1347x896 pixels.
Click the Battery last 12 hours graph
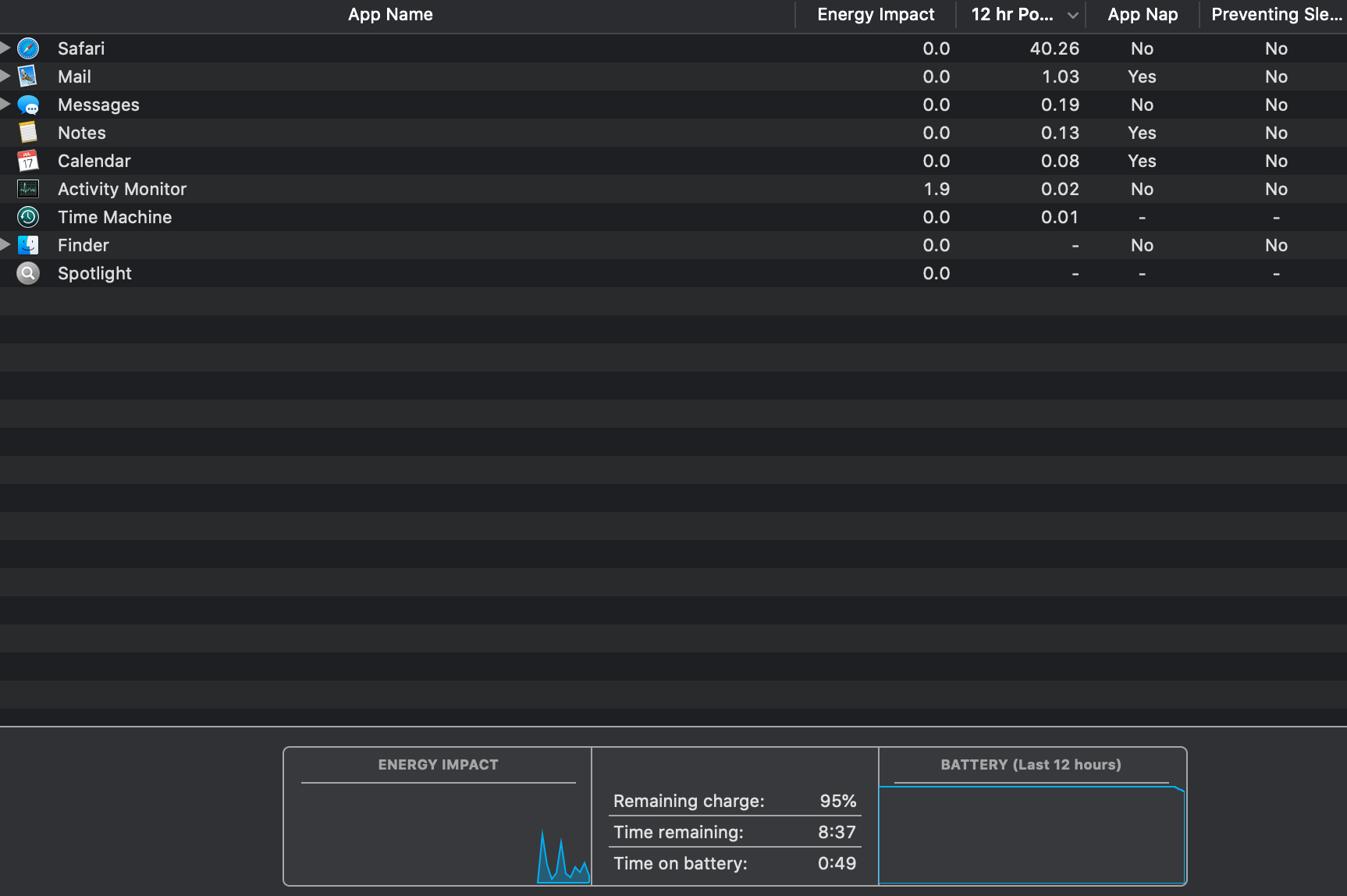(x=1032, y=834)
